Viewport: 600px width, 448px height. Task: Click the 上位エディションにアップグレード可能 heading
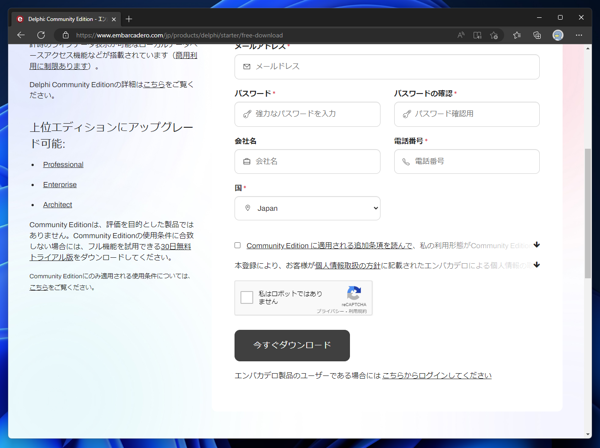click(111, 135)
